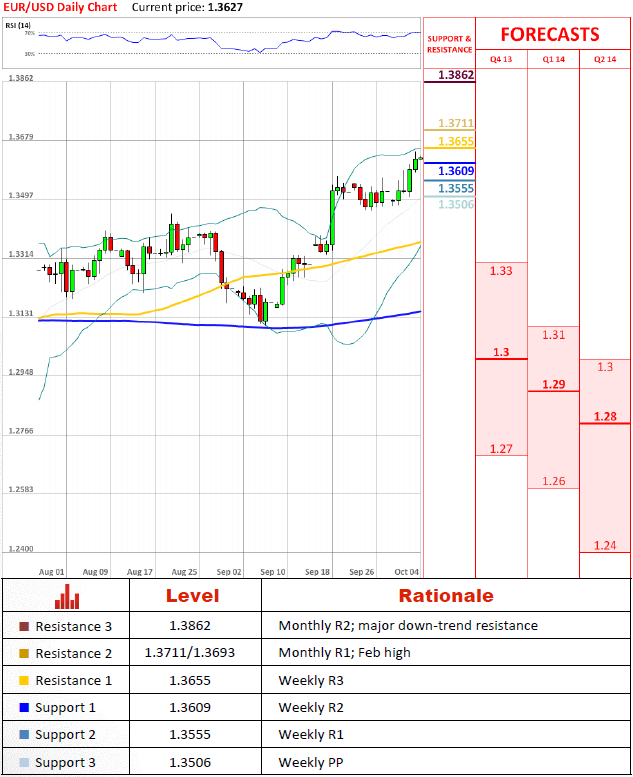Click the table level cell 1.3555
This screenshot has height=777, width=633.
tap(190, 734)
